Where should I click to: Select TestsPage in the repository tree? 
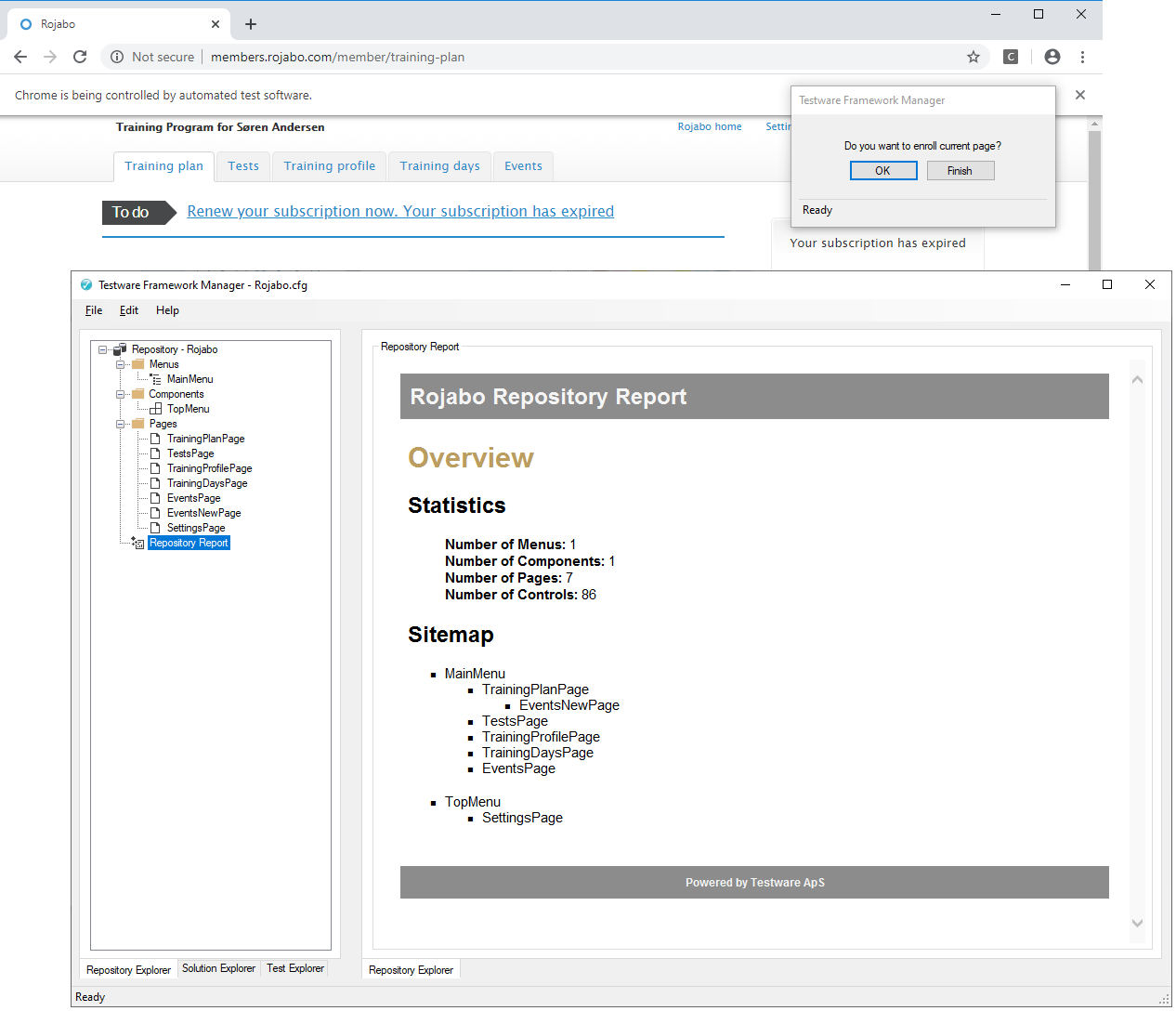tap(190, 453)
